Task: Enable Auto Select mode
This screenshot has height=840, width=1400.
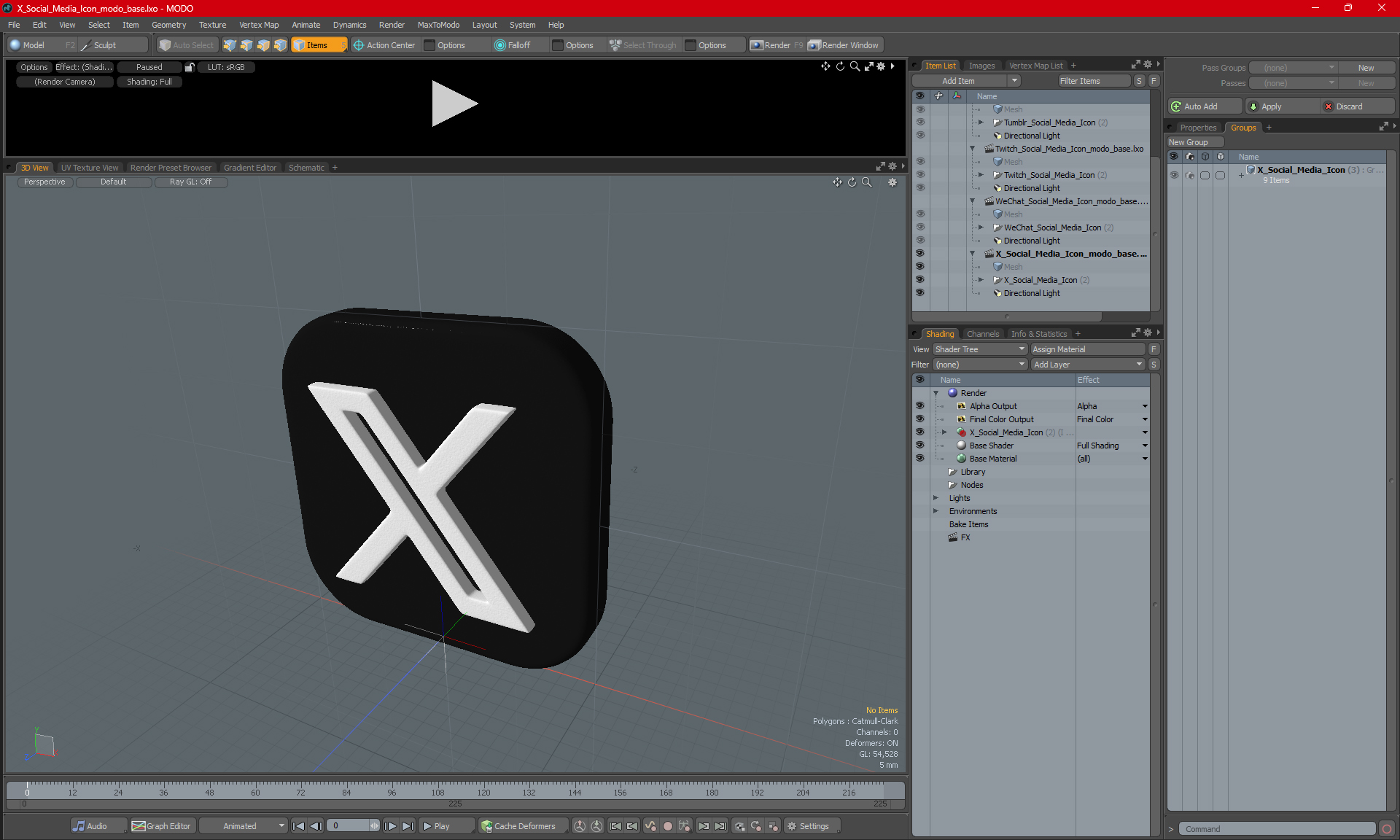Action: pos(187,45)
